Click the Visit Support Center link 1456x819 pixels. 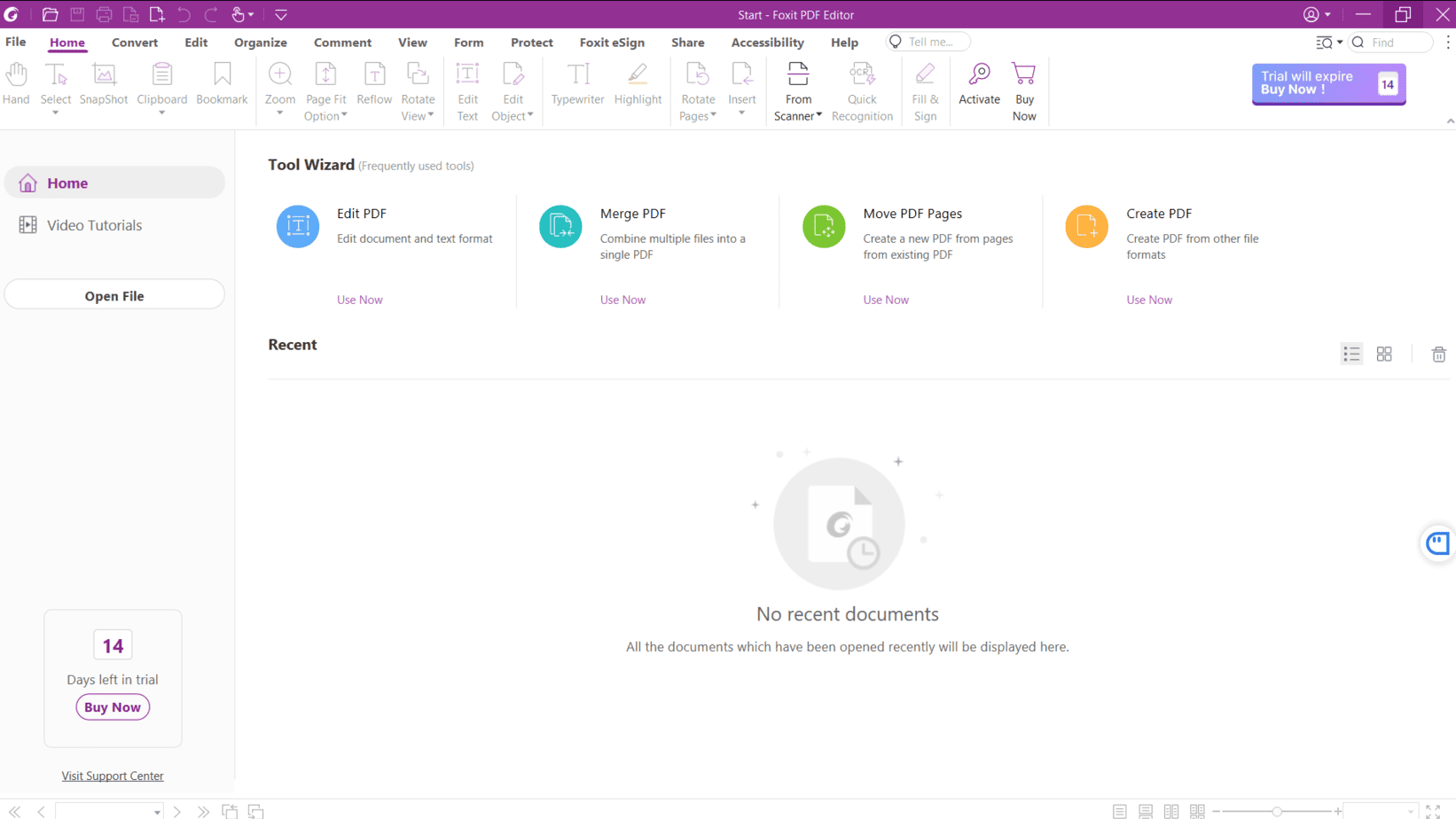(x=113, y=776)
